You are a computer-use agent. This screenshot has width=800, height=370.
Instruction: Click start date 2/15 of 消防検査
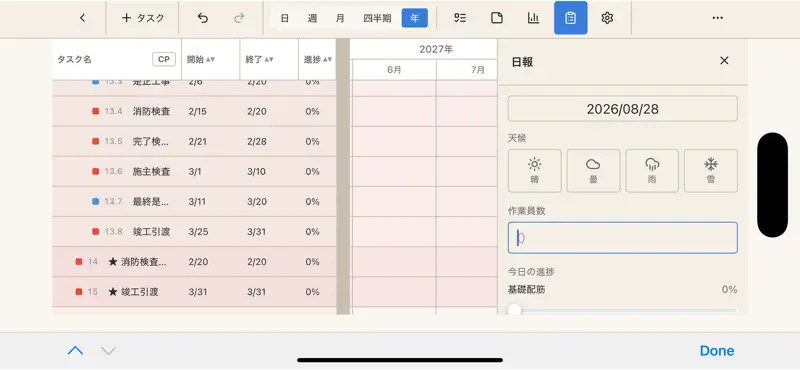point(197,111)
